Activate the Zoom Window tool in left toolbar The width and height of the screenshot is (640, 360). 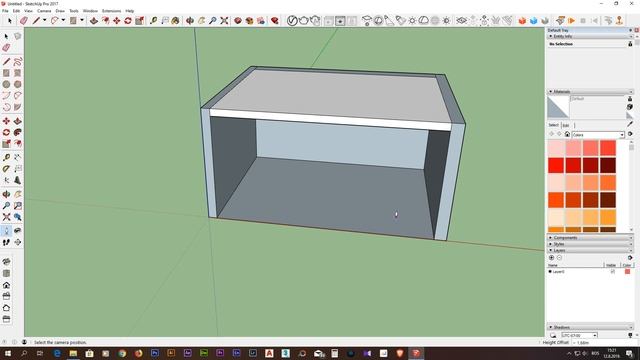point(18,206)
